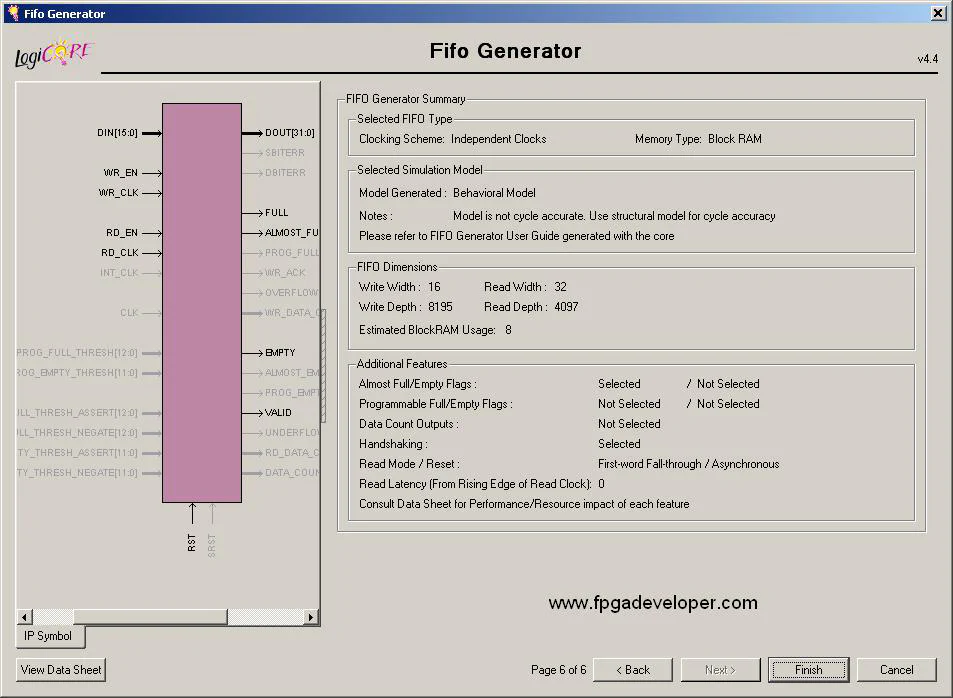The width and height of the screenshot is (953, 698).
Task: Open the View Data Sheet button
Action: point(61,670)
